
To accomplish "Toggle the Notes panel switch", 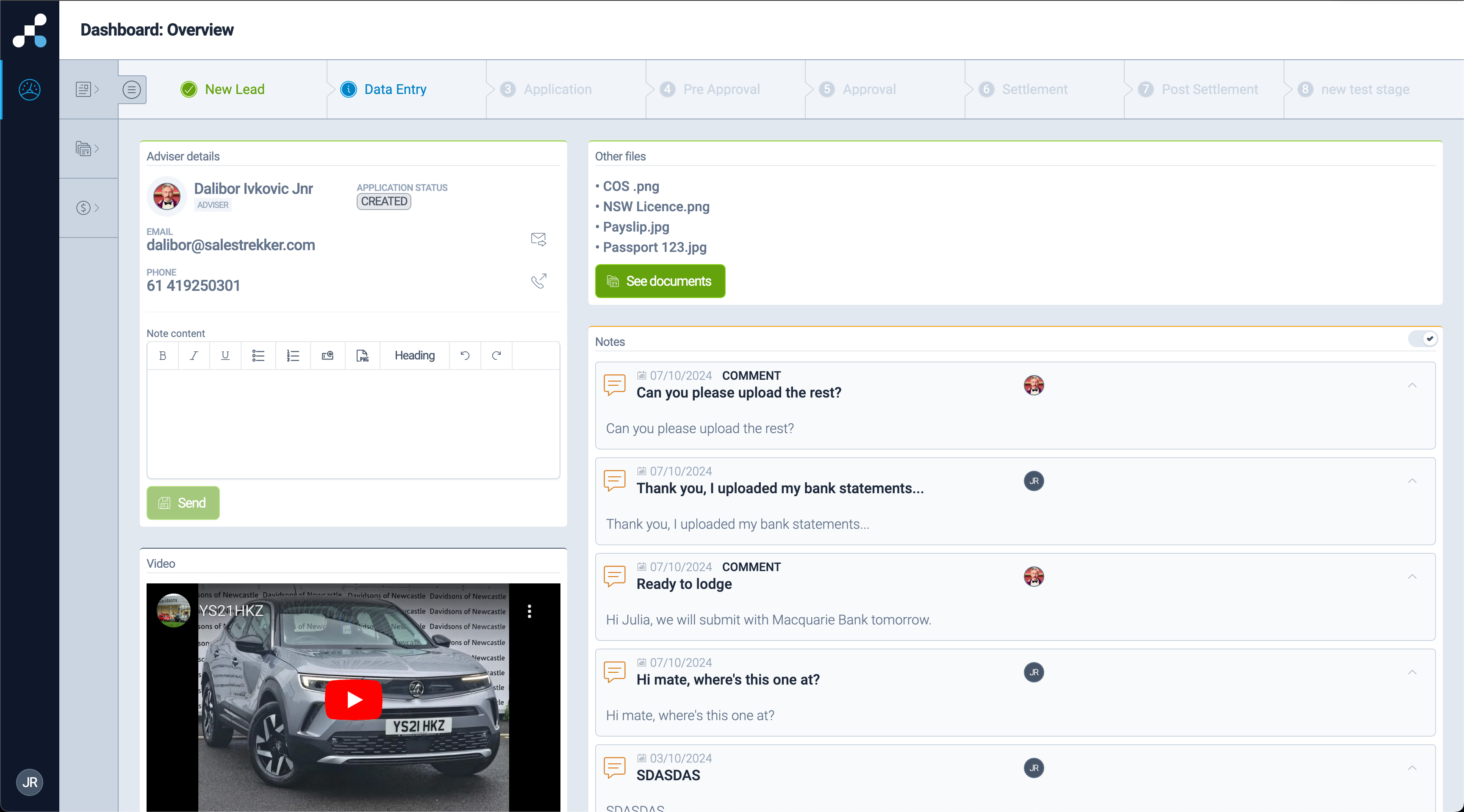I will 1422,339.
